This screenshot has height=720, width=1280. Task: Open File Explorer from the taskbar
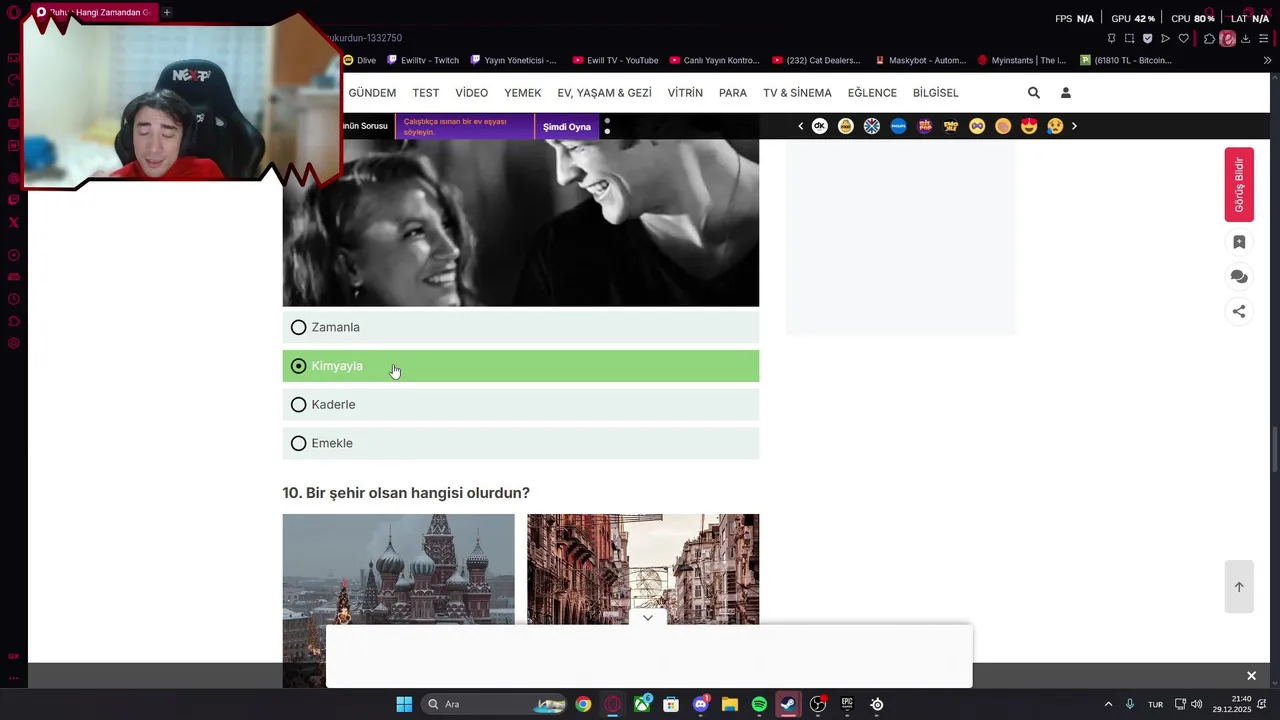tap(730, 704)
